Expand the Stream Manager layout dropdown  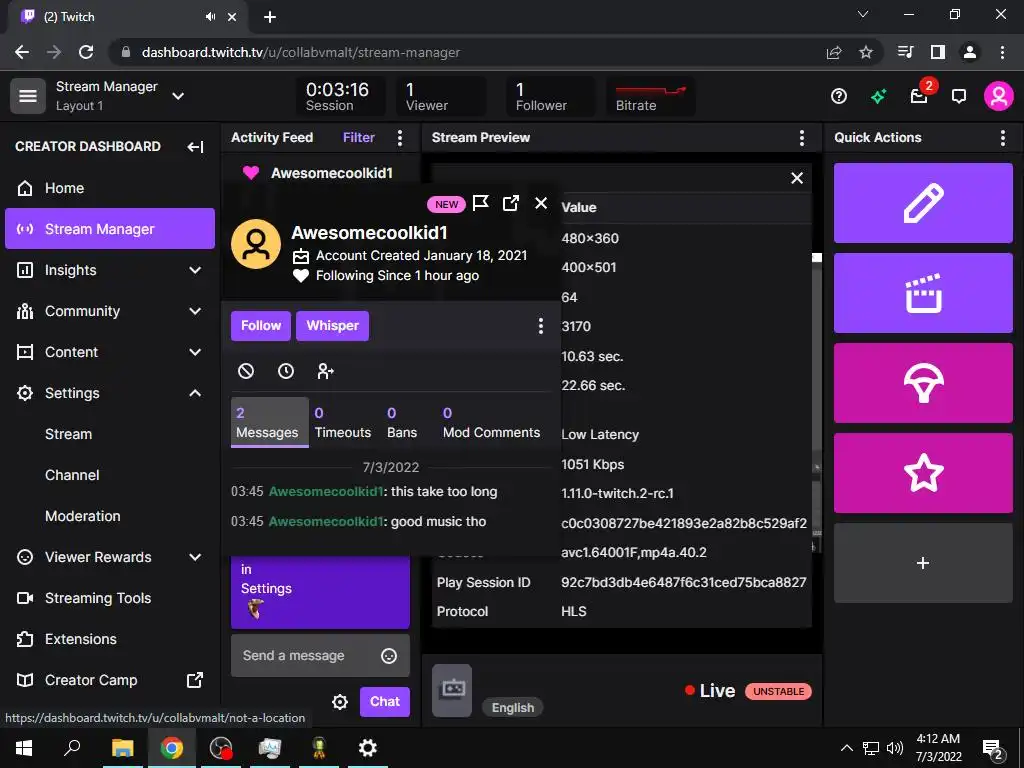(178, 96)
